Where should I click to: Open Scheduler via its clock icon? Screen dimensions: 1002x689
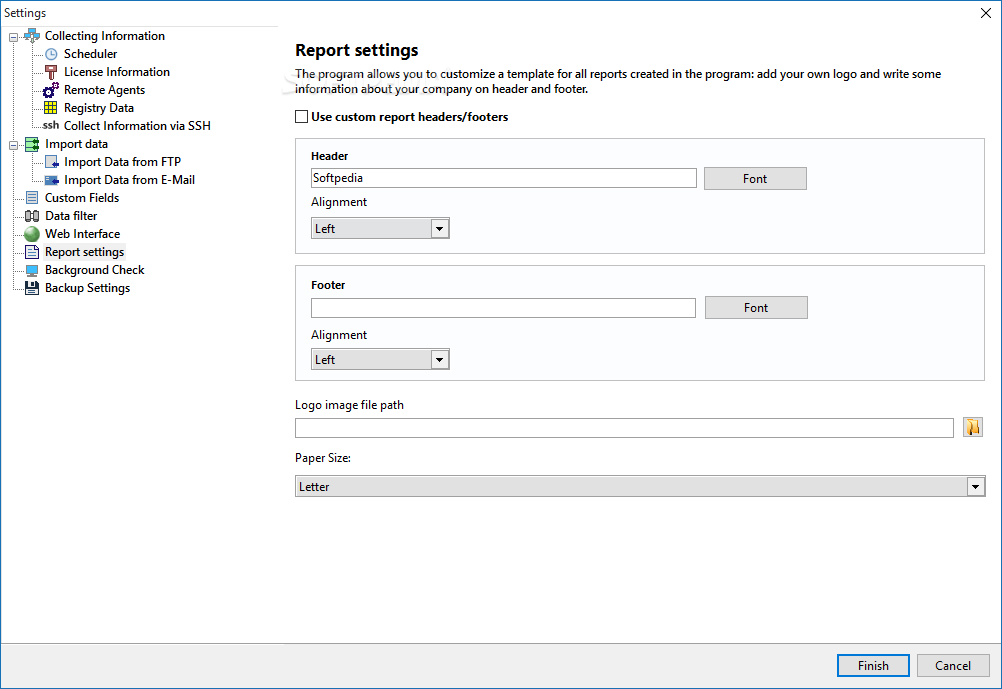pos(51,54)
